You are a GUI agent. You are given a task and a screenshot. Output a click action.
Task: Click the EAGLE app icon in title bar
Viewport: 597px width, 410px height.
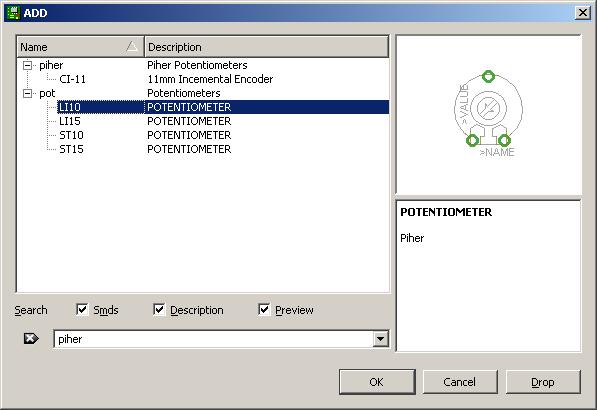click(x=13, y=13)
